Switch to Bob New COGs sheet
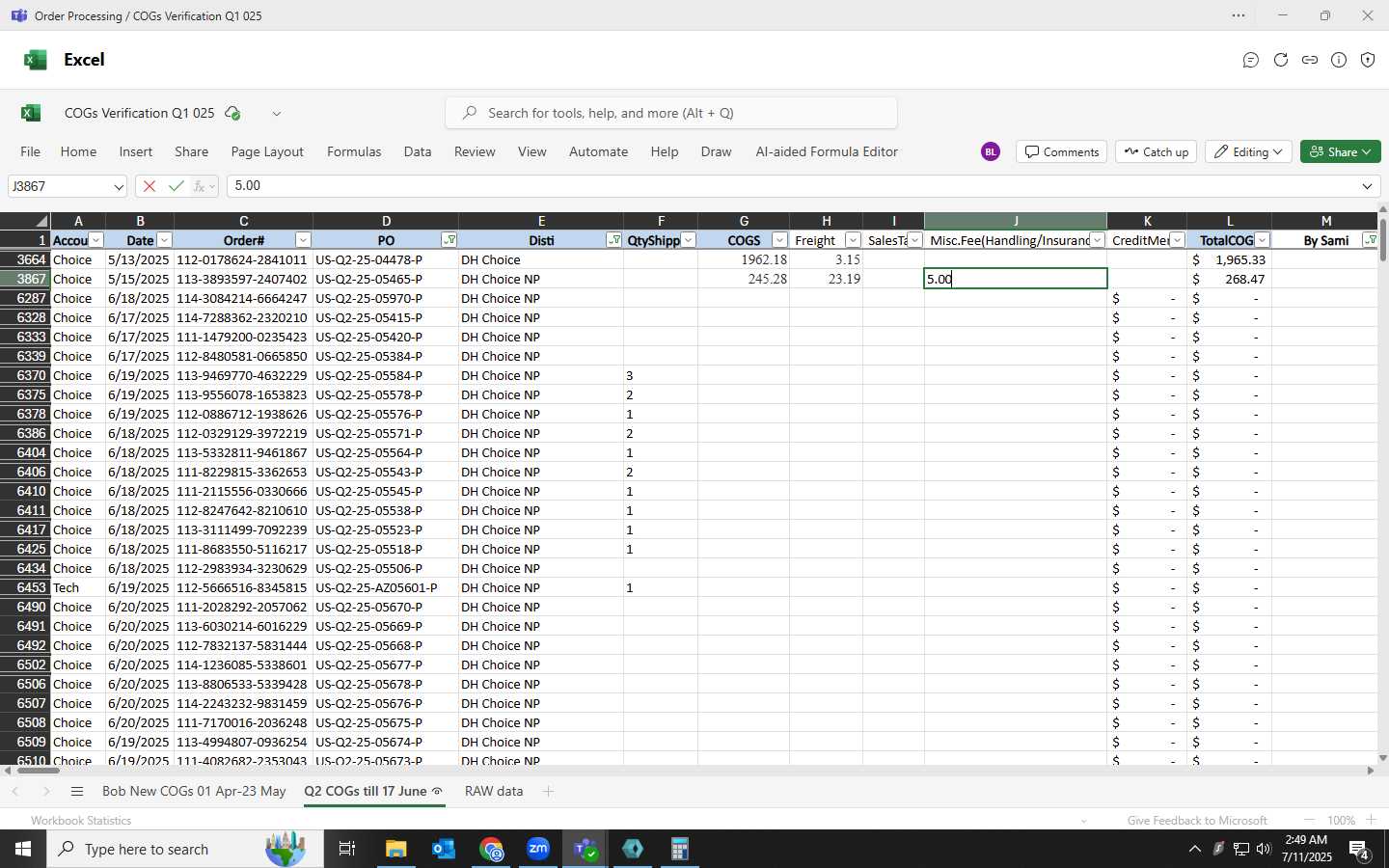This screenshot has height=868, width=1389. (x=194, y=791)
